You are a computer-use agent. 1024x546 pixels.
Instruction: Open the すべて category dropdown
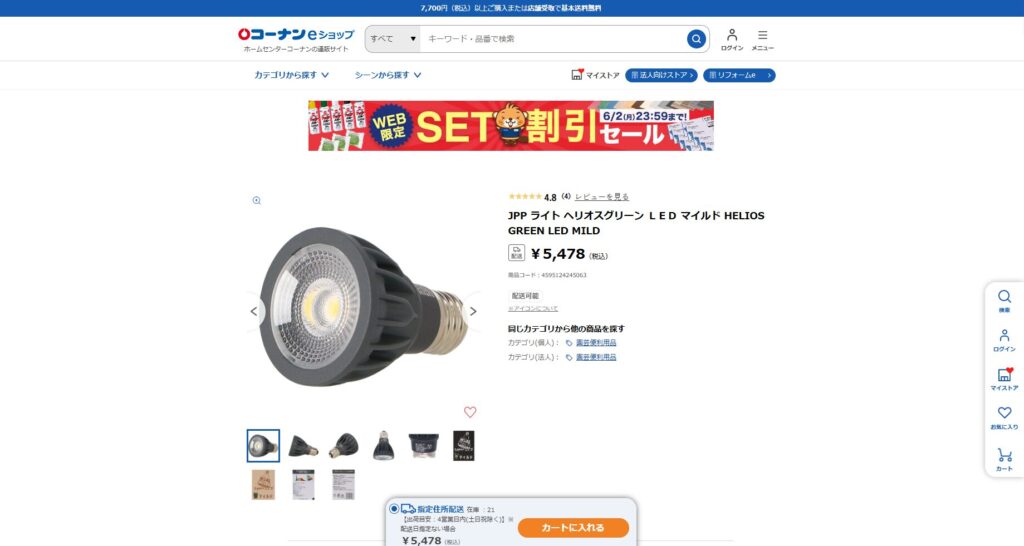click(x=392, y=39)
